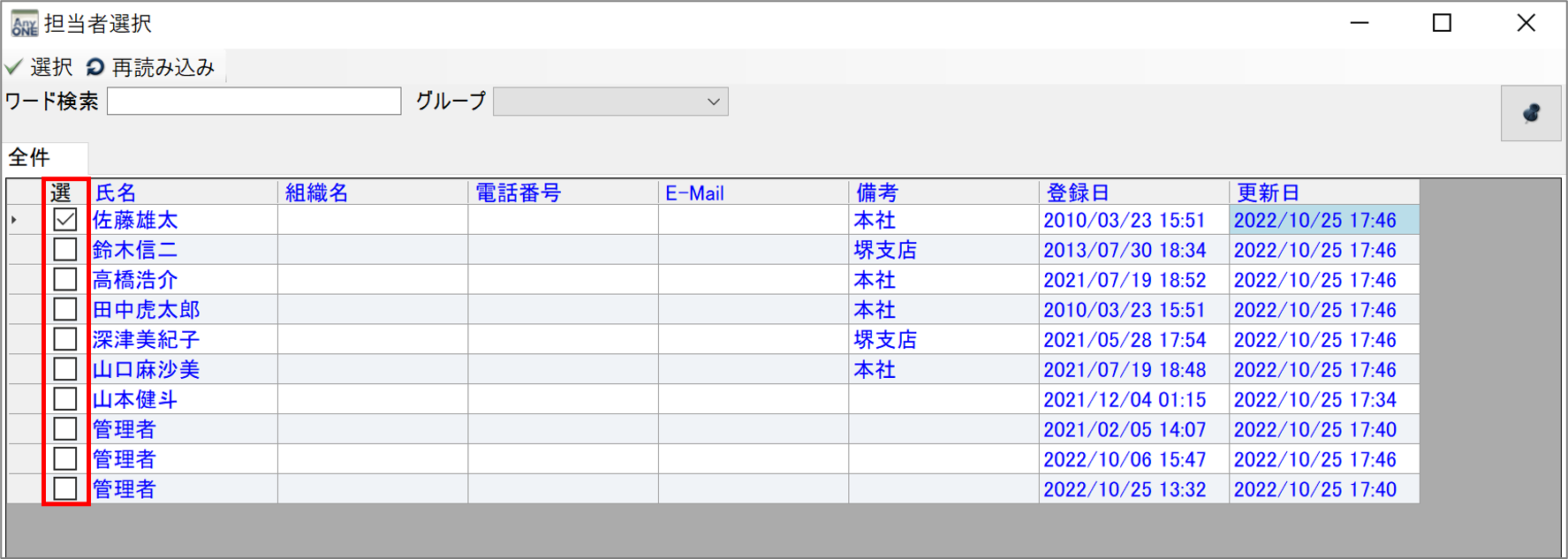Maximize the 担当者選択 window
Screen dimensions: 1568x559
(1442, 23)
